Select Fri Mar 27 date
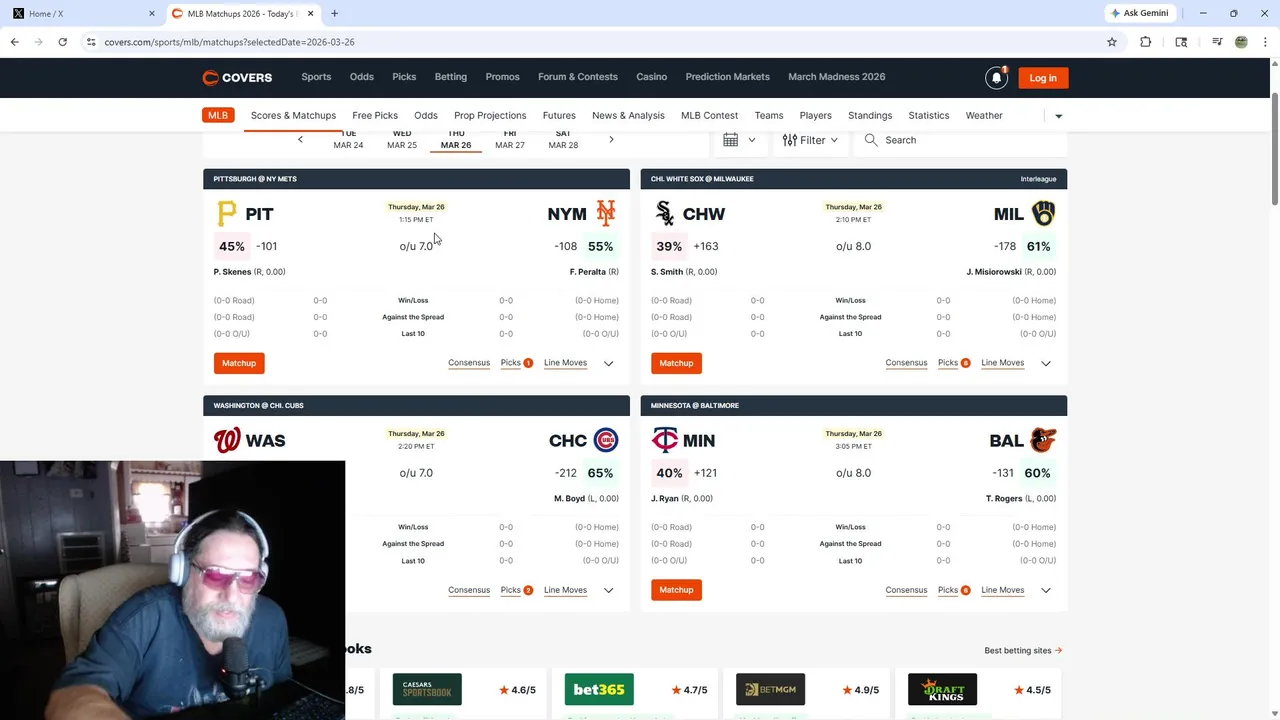Image resolution: width=1280 pixels, height=720 pixels. (510, 140)
